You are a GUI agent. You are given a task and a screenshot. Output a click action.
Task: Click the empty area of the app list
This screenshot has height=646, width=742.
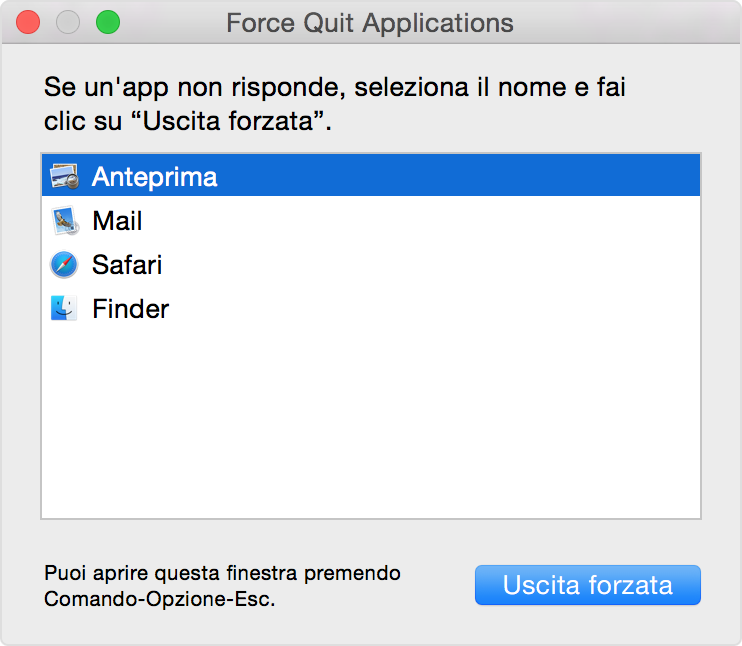pyautogui.click(x=370, y=420)
